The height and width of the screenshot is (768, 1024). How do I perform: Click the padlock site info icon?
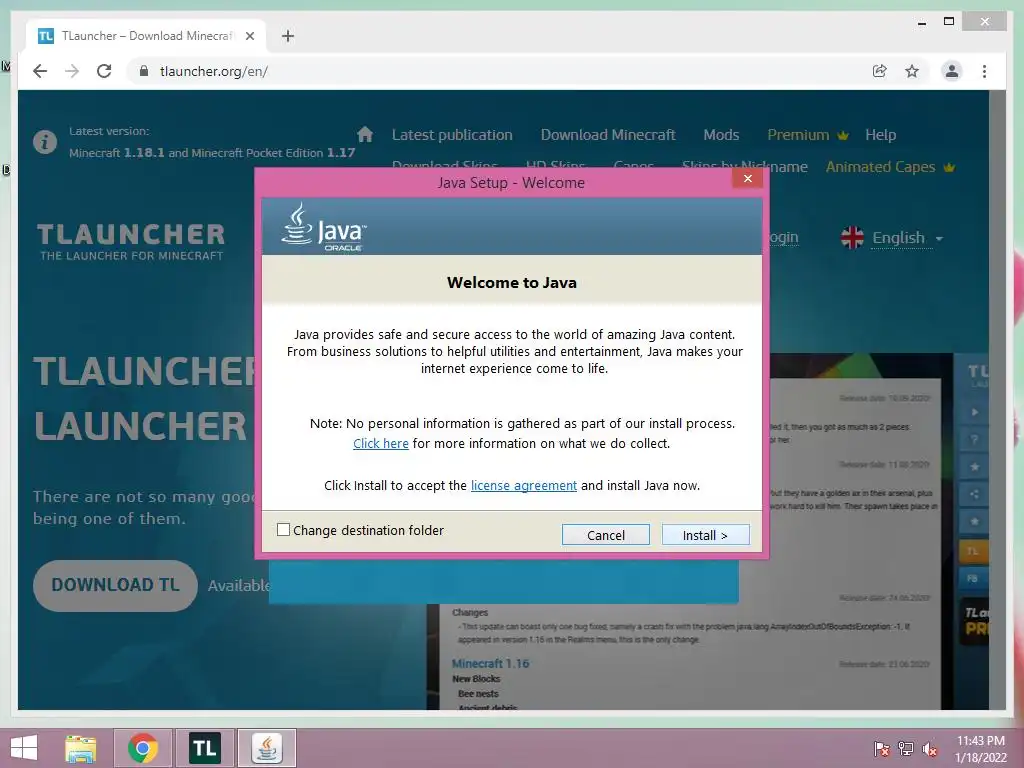point(144,71)
